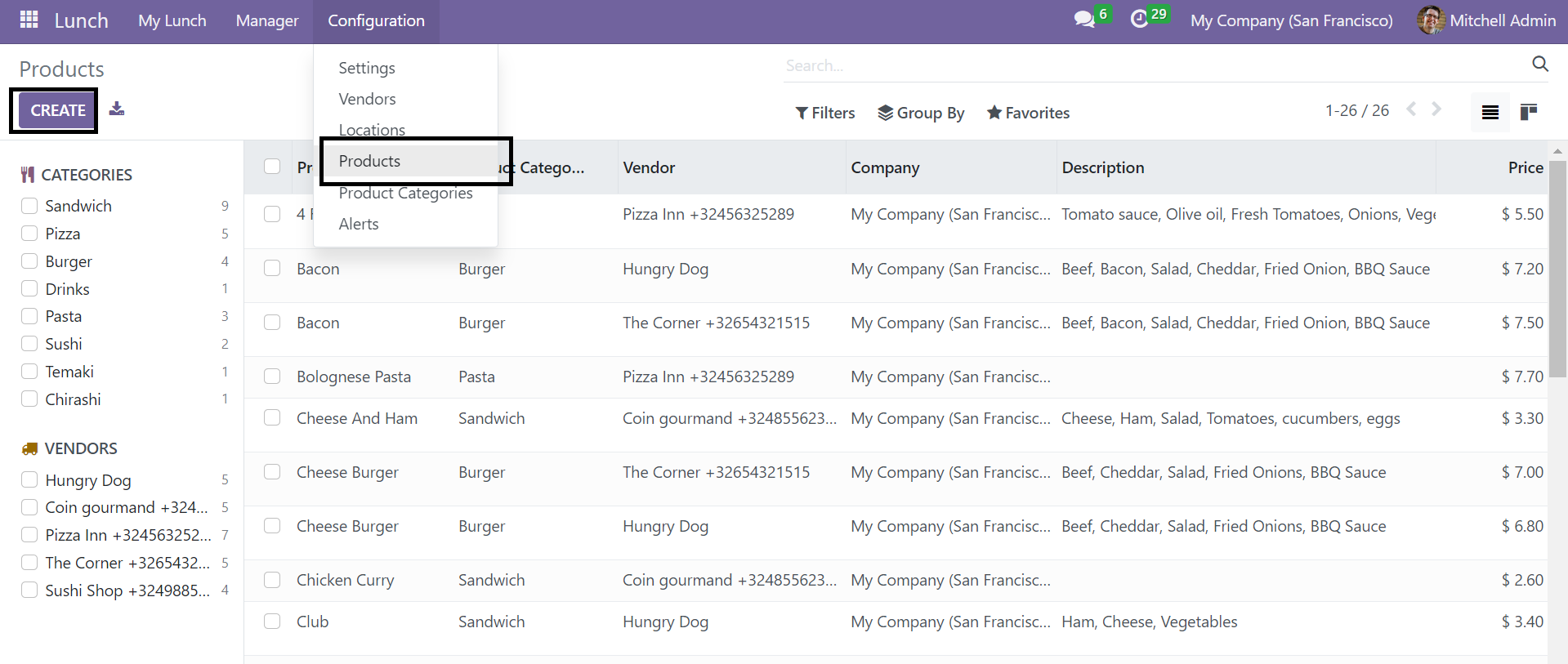Screen dimensions: 1568x664
Task: Open the My Company (San Francisco) switcher
Action: coord(1292,20)
